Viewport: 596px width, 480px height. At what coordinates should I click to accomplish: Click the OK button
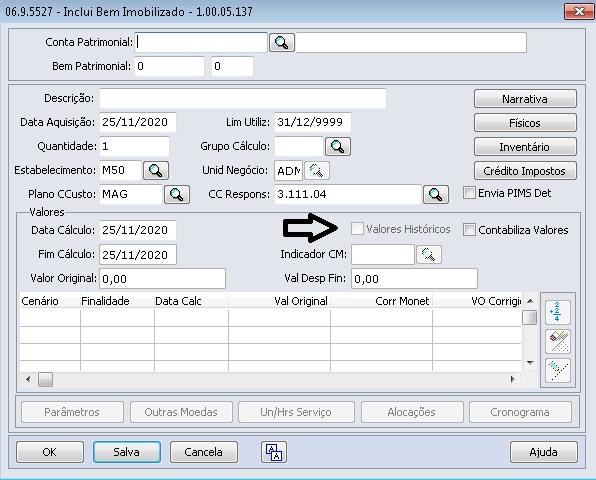pos(50,452)
